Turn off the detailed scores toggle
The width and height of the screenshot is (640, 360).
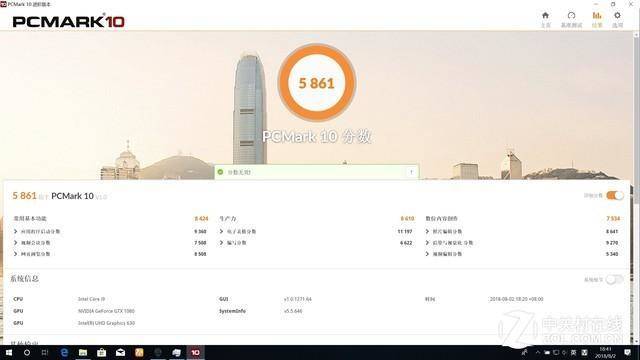(615, 196)
